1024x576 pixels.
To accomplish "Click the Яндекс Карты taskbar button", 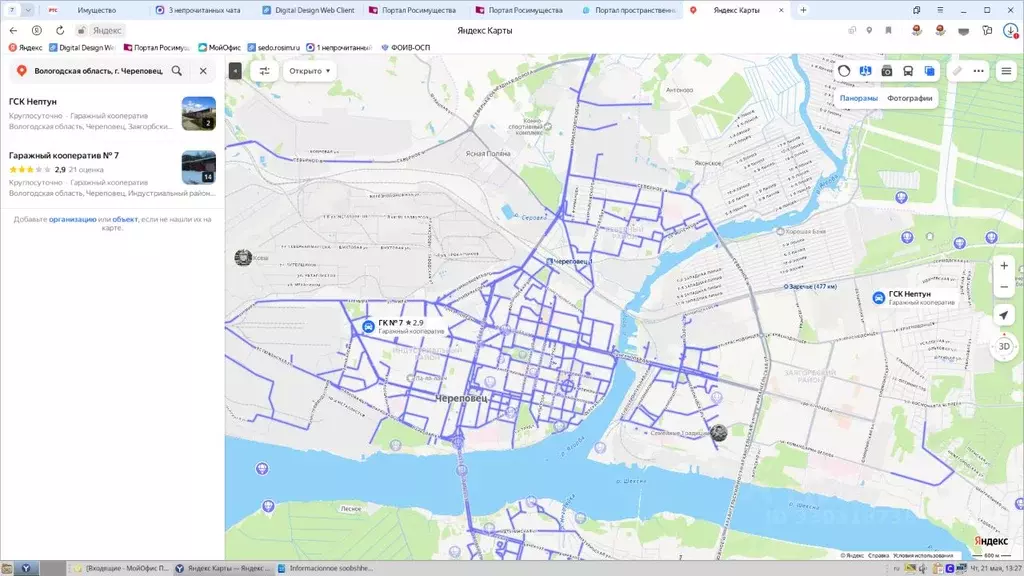I will pos(223,568).
